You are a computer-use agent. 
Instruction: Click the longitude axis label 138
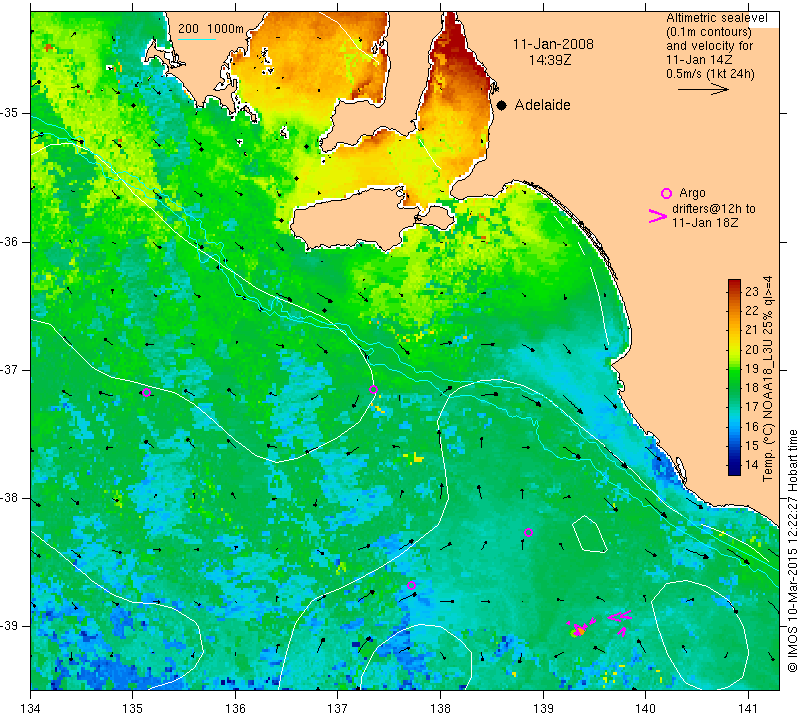440,709
